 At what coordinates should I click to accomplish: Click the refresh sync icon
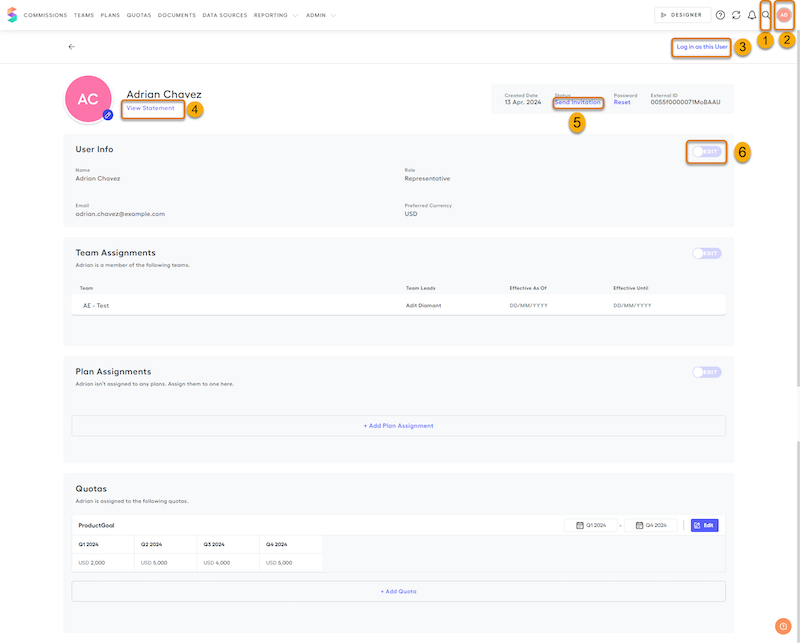pos(736,15)
